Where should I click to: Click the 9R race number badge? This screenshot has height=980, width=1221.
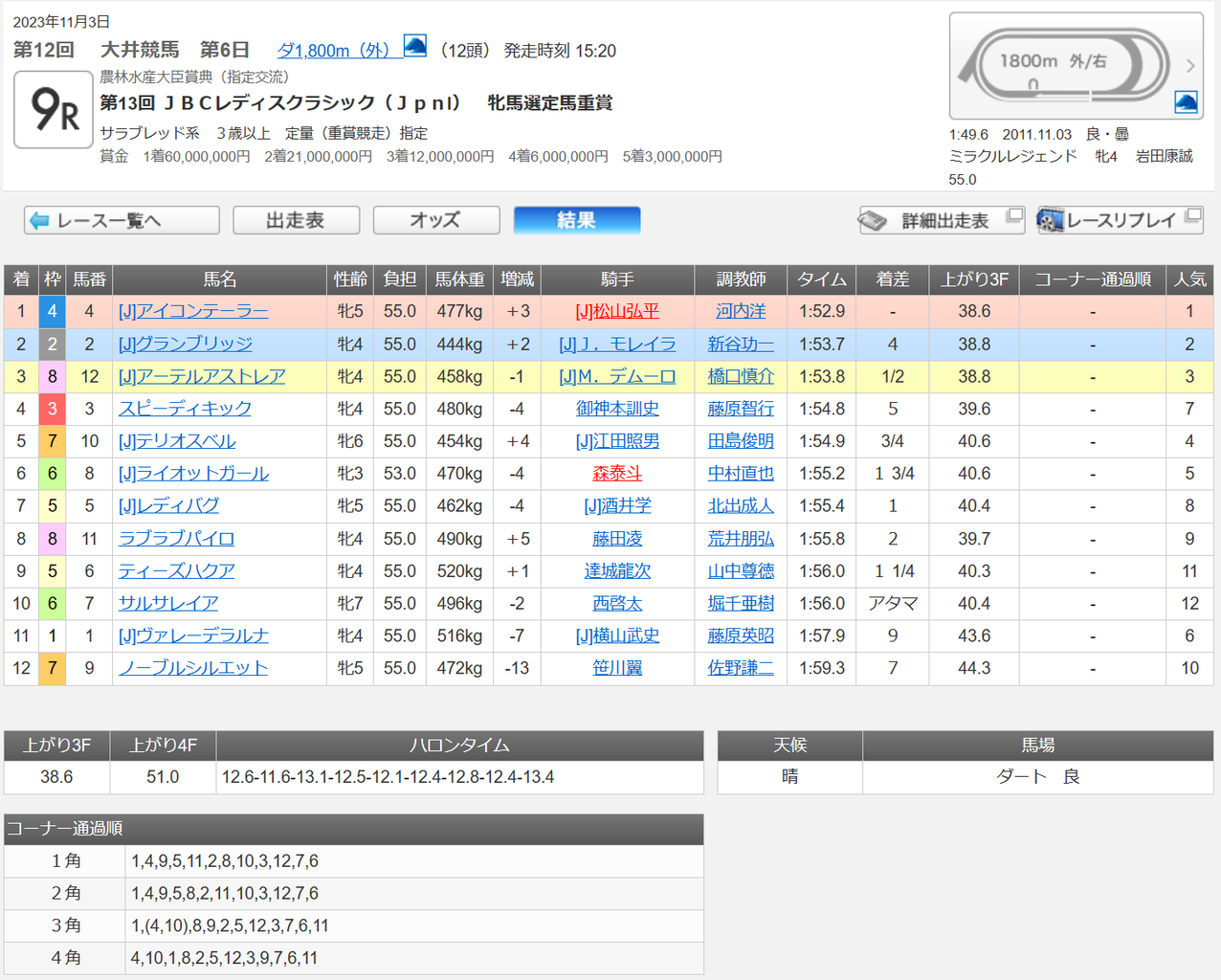[54, 109]
